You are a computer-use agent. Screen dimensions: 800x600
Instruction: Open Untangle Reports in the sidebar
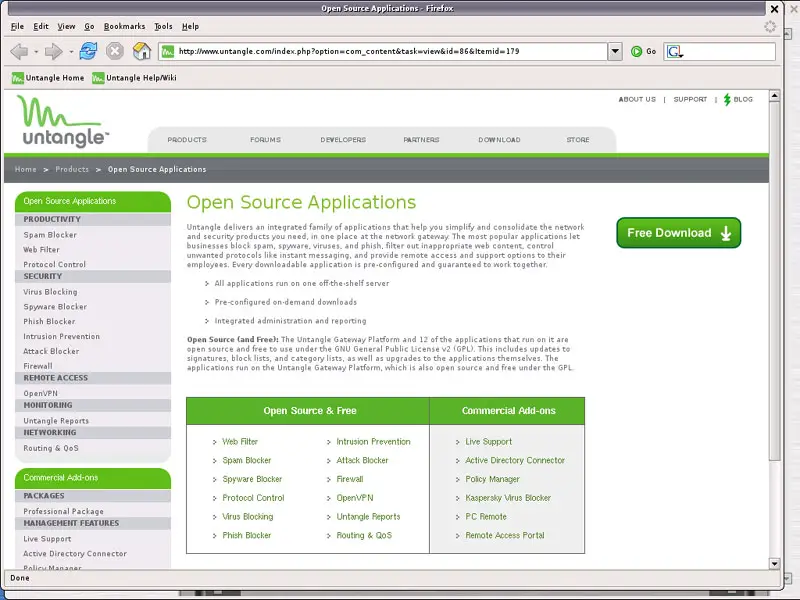pos(56,421)
